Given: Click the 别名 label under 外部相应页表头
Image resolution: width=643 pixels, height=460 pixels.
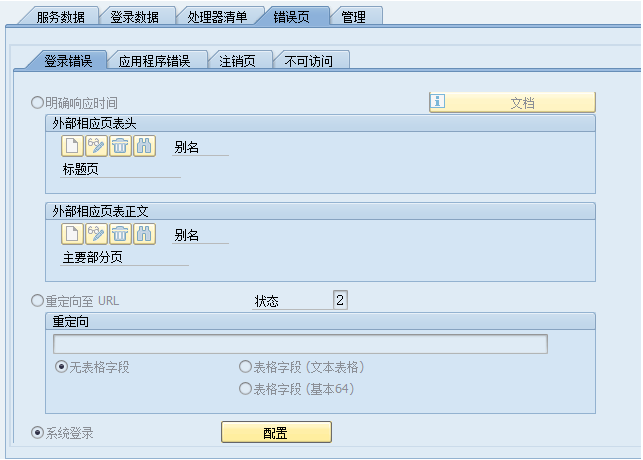Looking at the screenshot, I should (x=187, y=147).
